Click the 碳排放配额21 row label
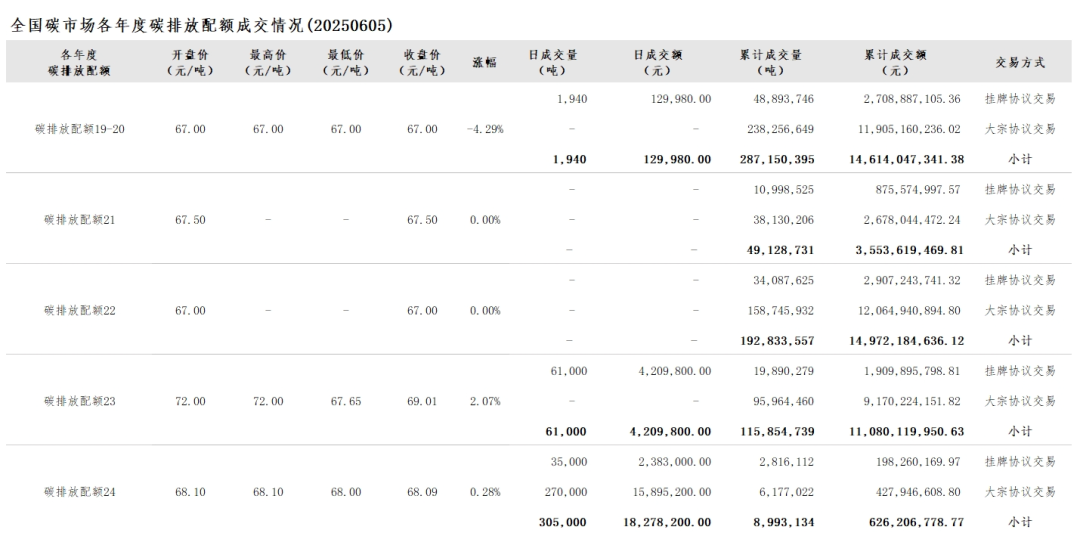The image size is (1080, 536). pyautogui.click(x=80, y=220)
